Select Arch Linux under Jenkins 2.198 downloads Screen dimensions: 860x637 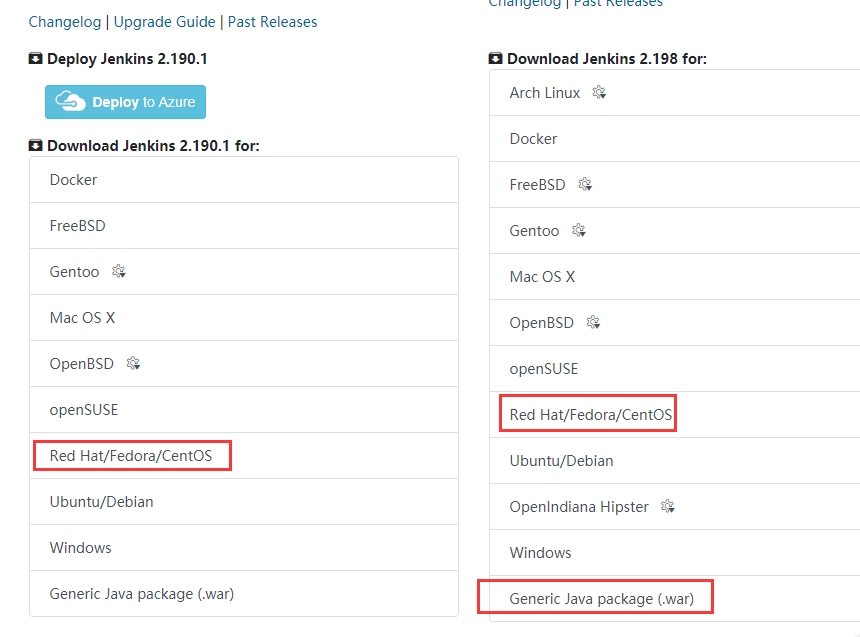(675, 93)
